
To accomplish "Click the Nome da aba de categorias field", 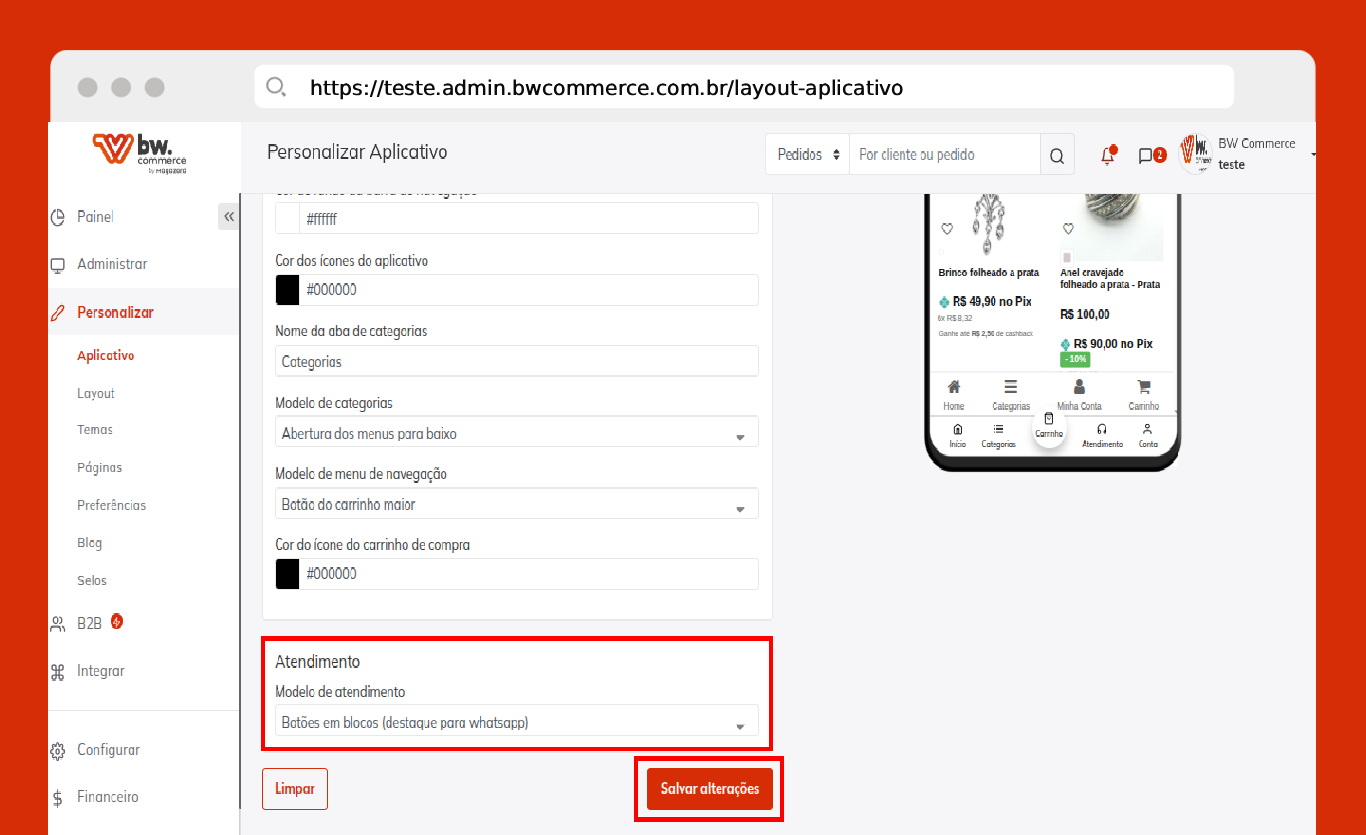I will (x=516, y=362).
